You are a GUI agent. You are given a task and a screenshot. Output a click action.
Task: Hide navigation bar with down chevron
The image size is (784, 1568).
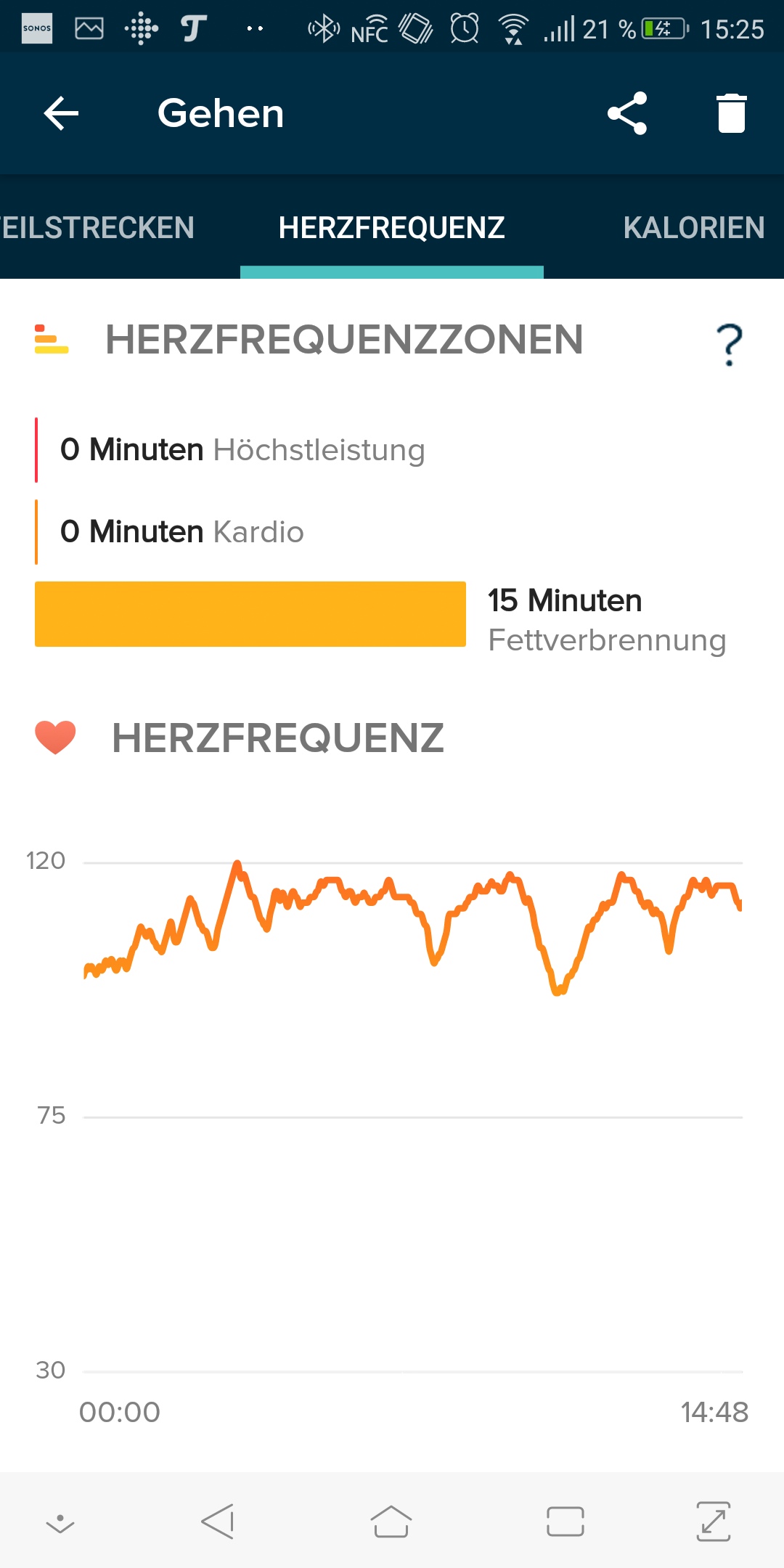tap(60, 1523)
